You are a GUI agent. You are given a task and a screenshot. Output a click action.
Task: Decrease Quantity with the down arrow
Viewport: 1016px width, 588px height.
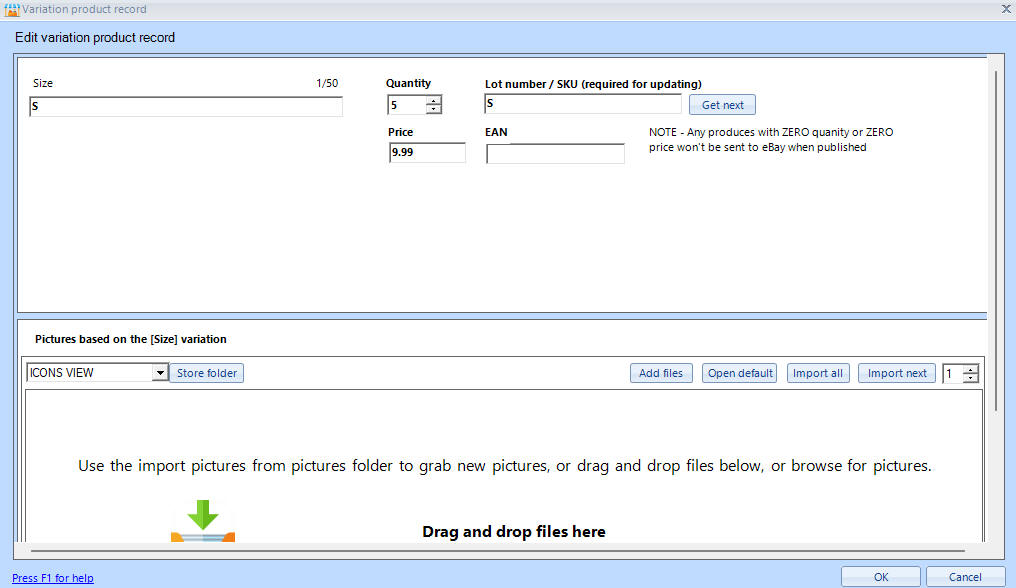(434, 109)
